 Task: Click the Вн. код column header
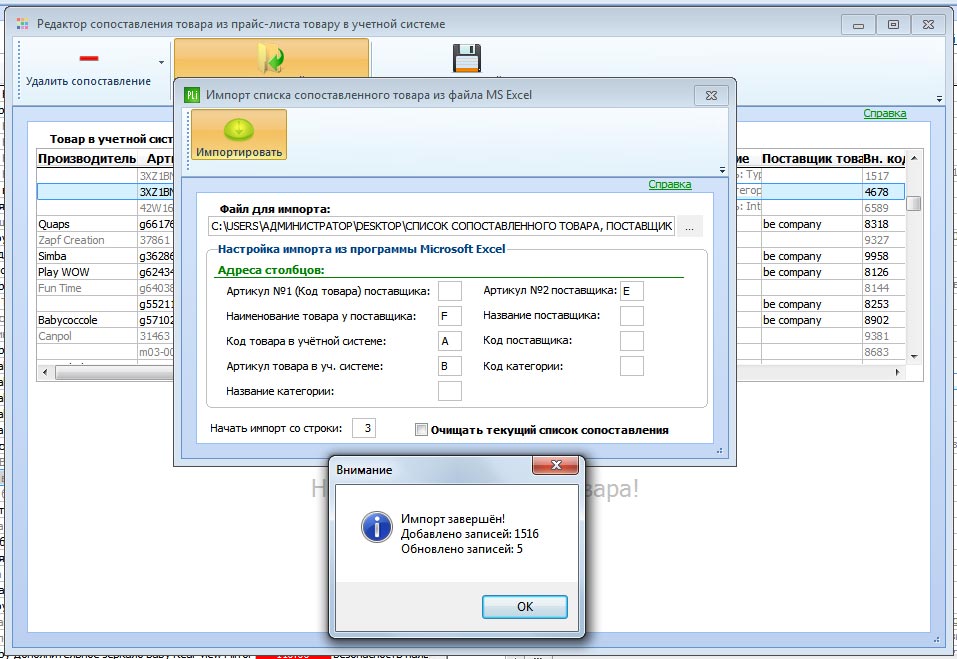[x=884, y=159]
